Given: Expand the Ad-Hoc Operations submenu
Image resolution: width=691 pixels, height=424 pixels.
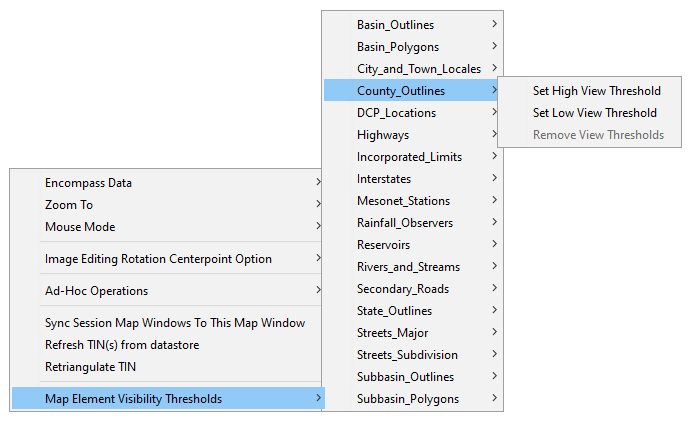Looking at the screenshot, I should coord(96,291).
